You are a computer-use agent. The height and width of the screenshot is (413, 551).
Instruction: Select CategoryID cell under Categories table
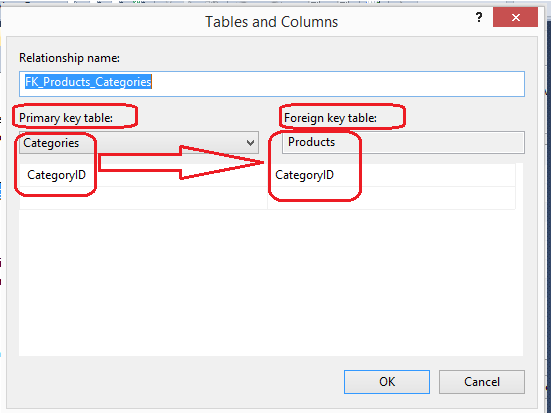pos(143,175)
